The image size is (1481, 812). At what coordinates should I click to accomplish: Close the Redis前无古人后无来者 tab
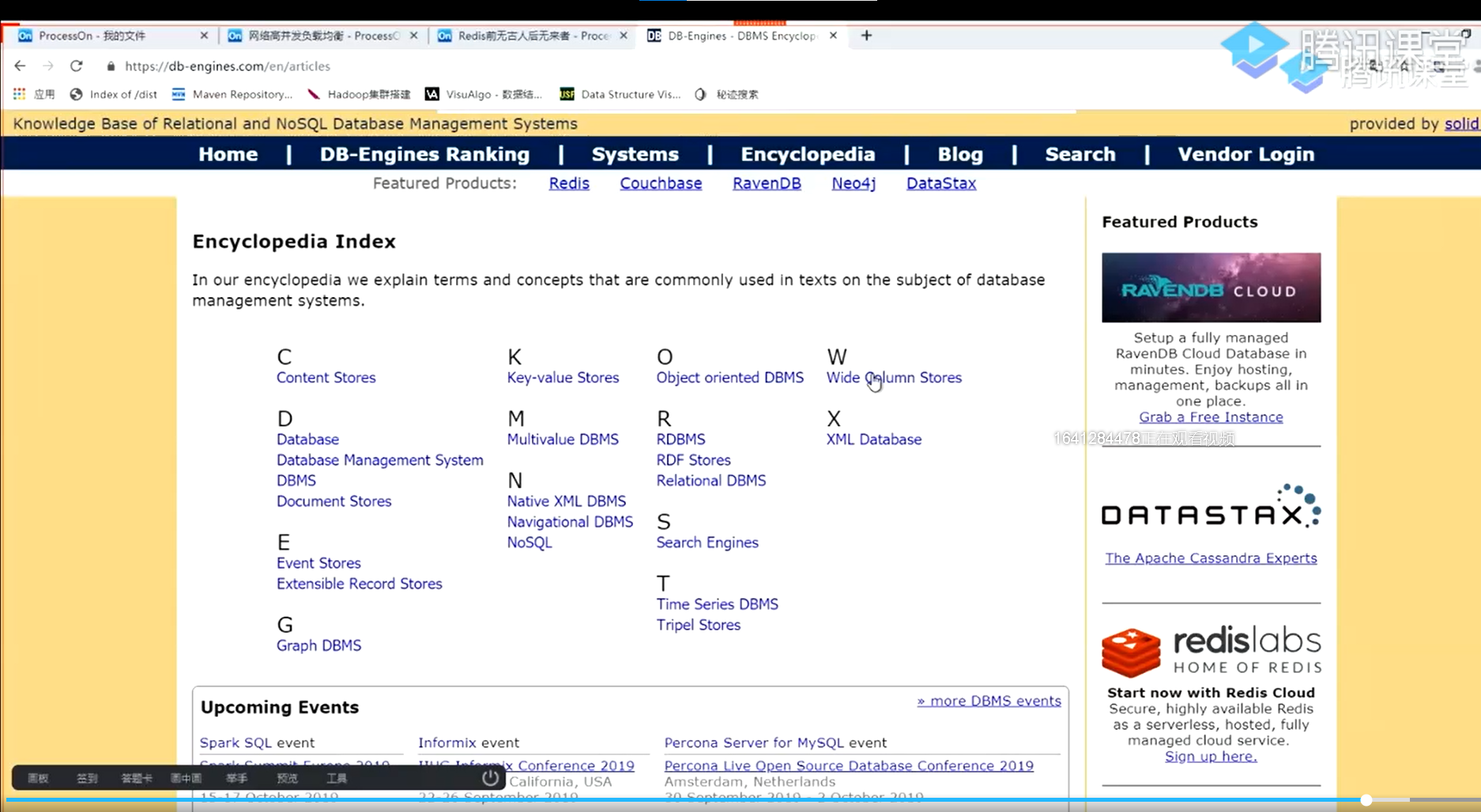624,36
